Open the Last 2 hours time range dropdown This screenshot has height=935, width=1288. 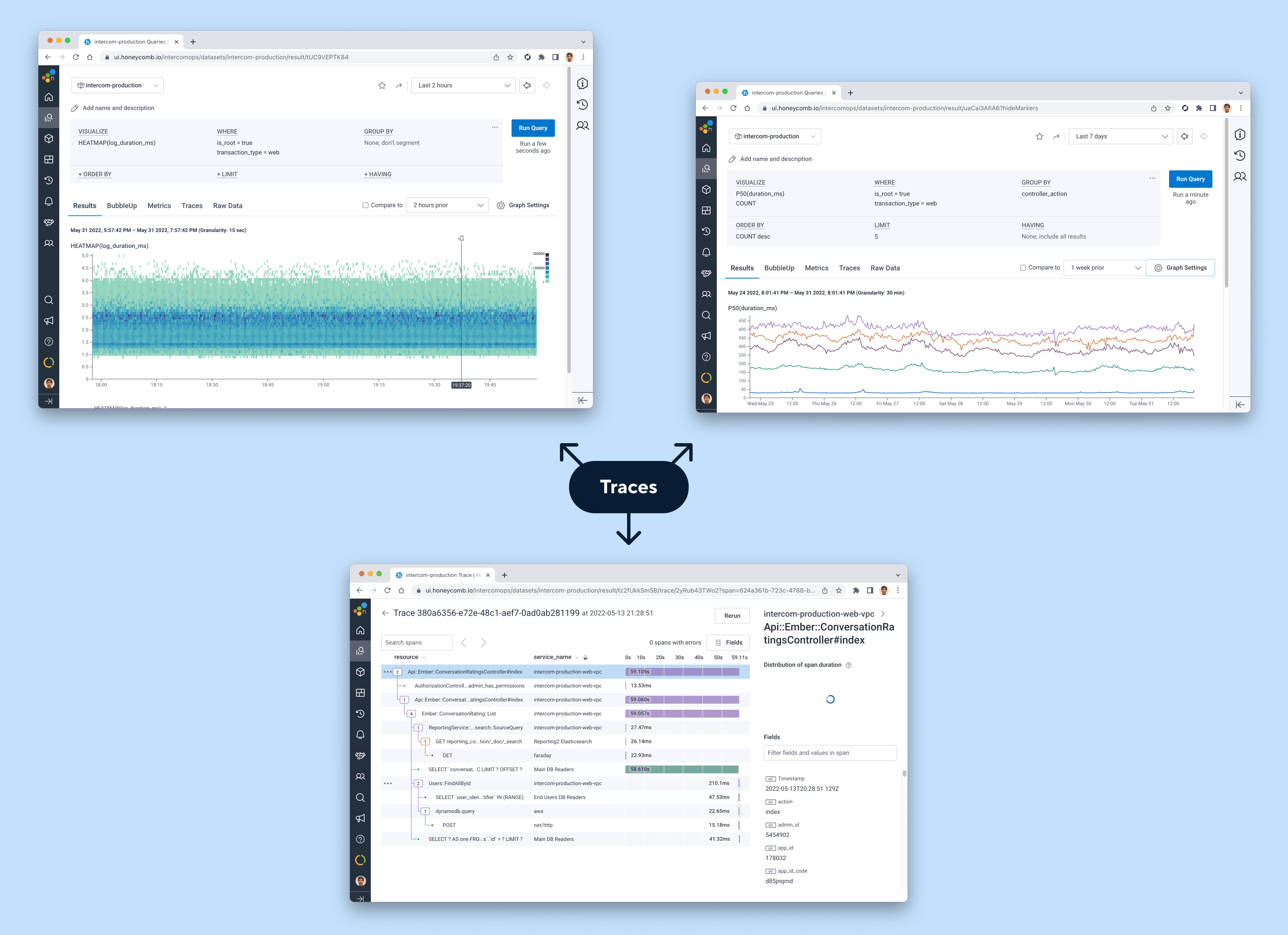pyautogui.click(x=464, y=86)
